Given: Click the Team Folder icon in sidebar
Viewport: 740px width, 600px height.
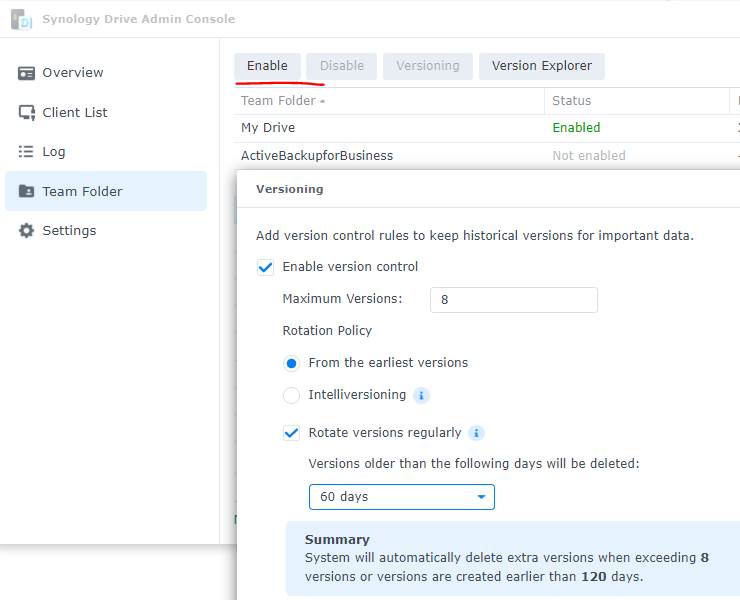Looking at the screenshot, I should coord(26,191).
